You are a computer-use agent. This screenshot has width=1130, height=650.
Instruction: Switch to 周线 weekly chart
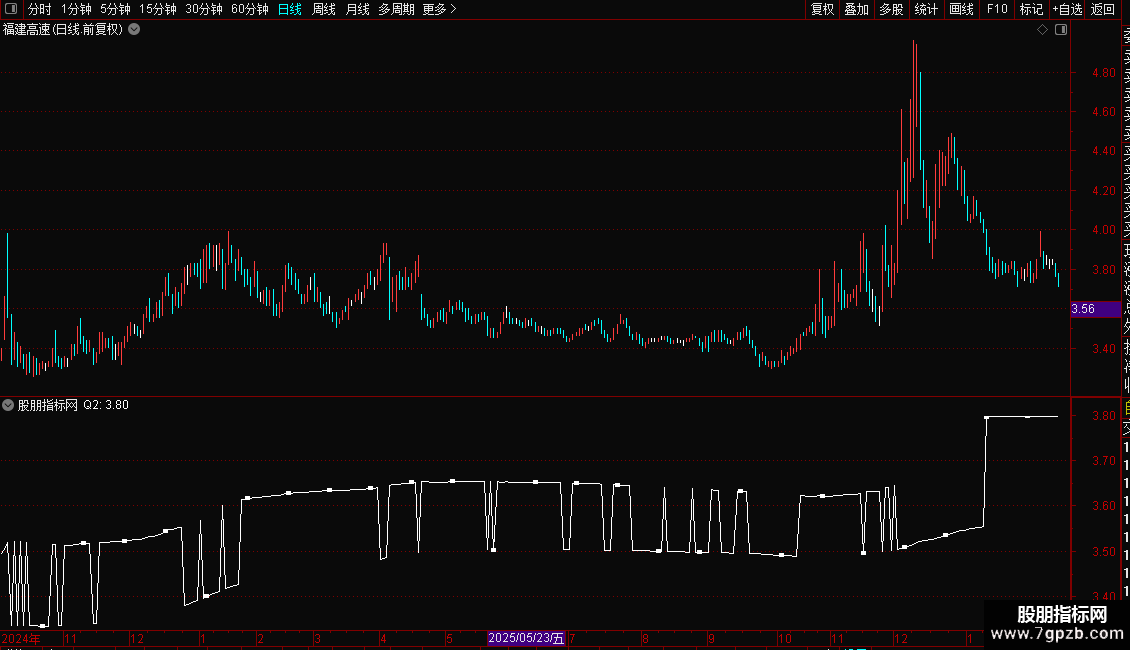pos(324,9)
